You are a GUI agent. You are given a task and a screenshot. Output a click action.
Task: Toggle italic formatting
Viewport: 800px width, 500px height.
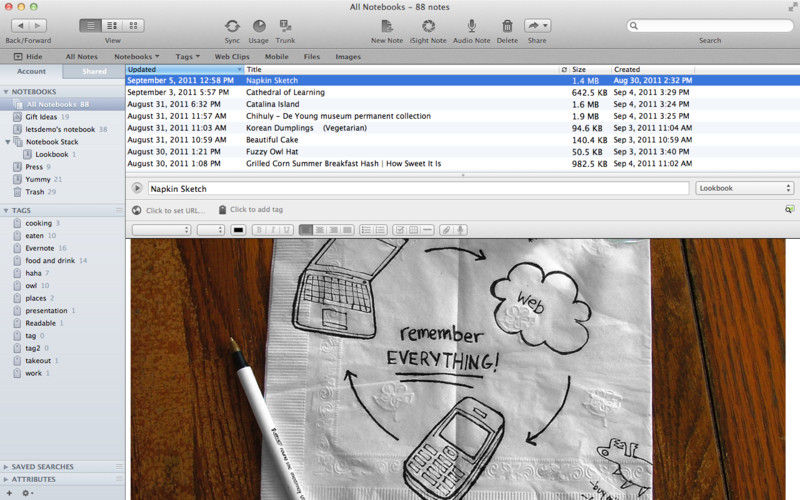[x=273, y=230]
